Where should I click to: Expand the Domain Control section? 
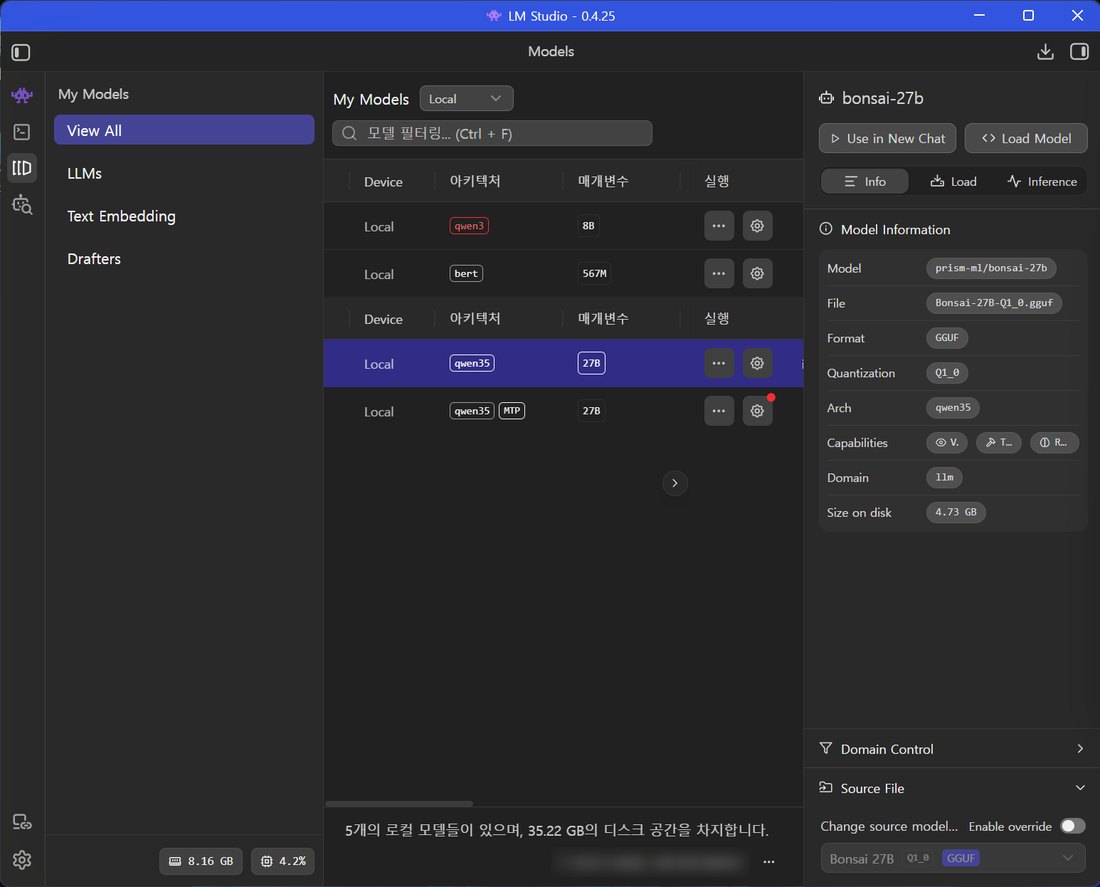tap(952, 749)
